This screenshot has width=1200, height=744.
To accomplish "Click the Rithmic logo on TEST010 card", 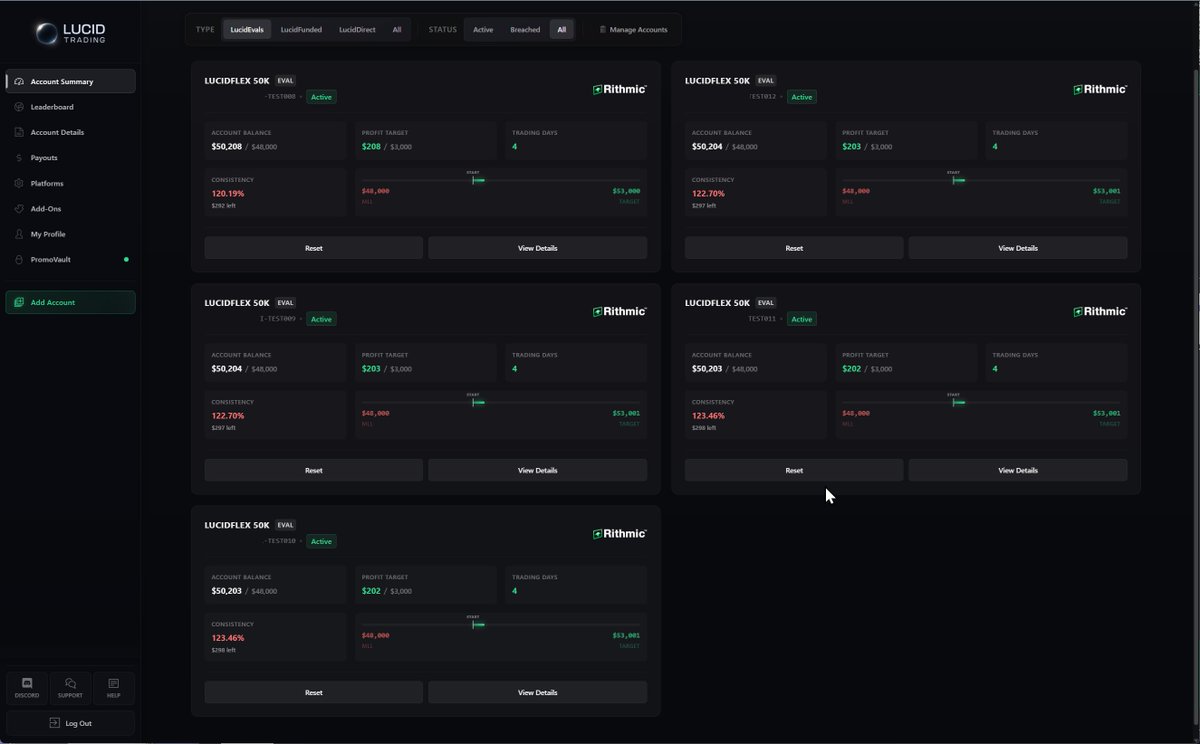I will click(619, 533).
